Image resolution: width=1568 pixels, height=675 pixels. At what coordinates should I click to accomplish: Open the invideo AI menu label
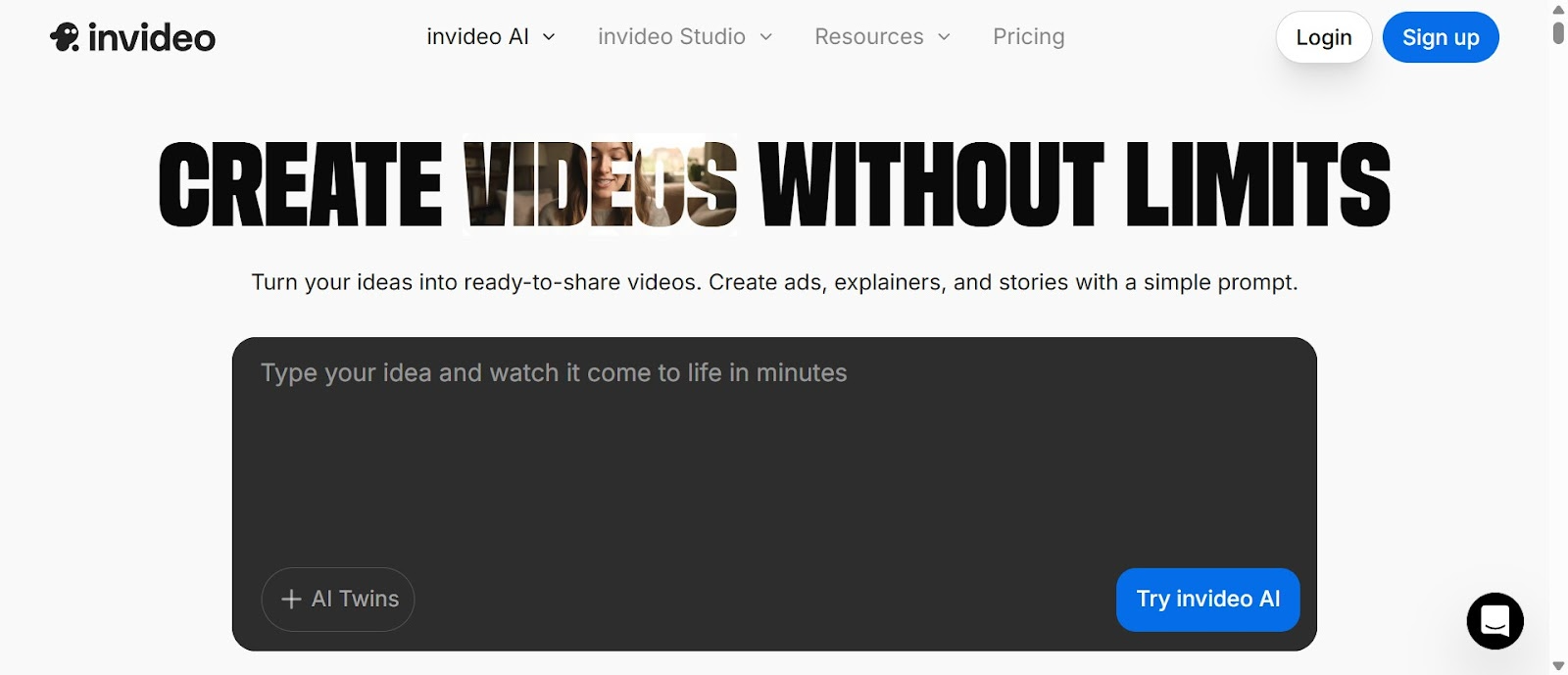pos(477,37)
